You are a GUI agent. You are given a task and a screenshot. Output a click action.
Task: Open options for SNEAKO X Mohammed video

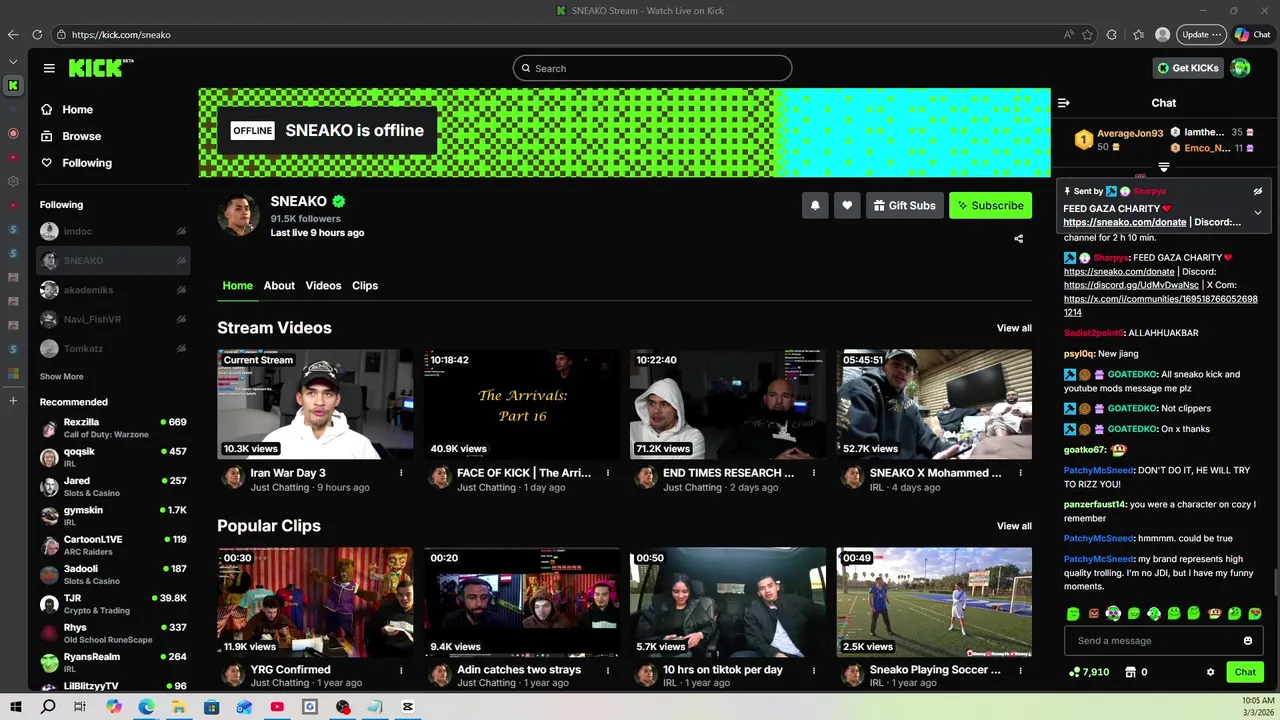1020,473
